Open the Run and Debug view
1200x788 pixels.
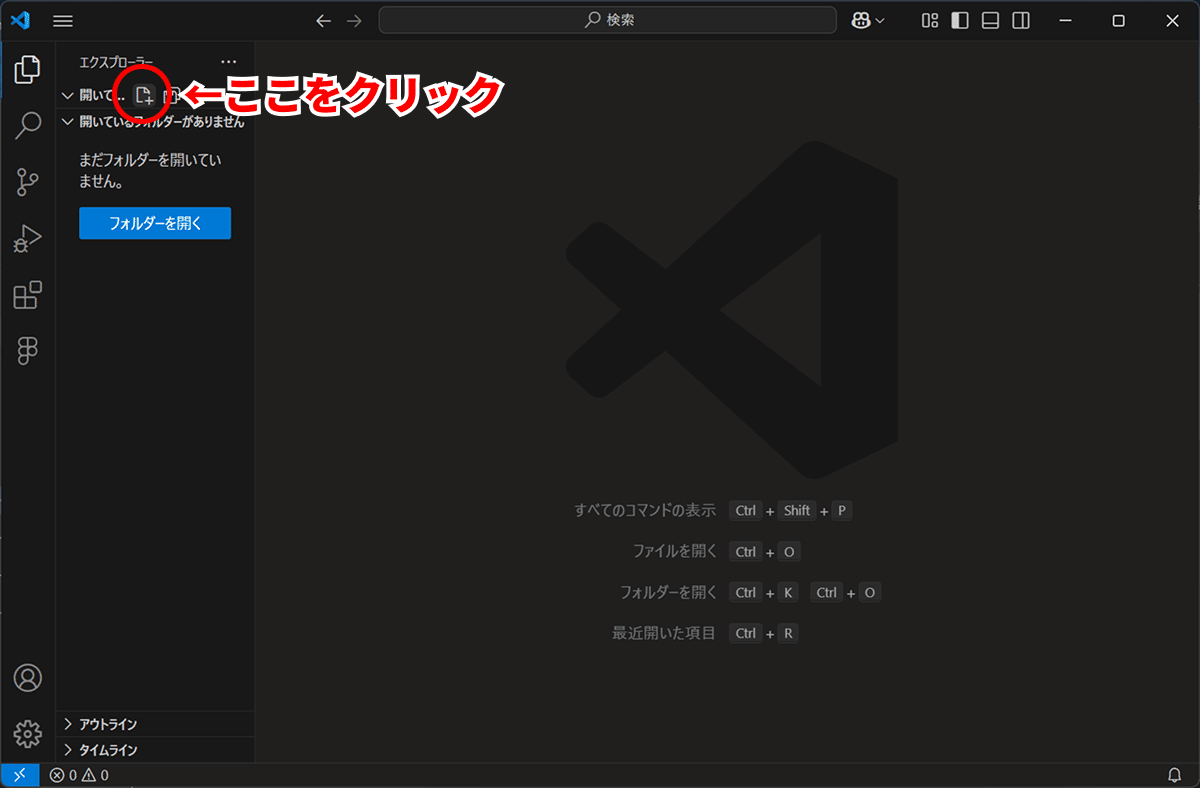click(28, 239)
